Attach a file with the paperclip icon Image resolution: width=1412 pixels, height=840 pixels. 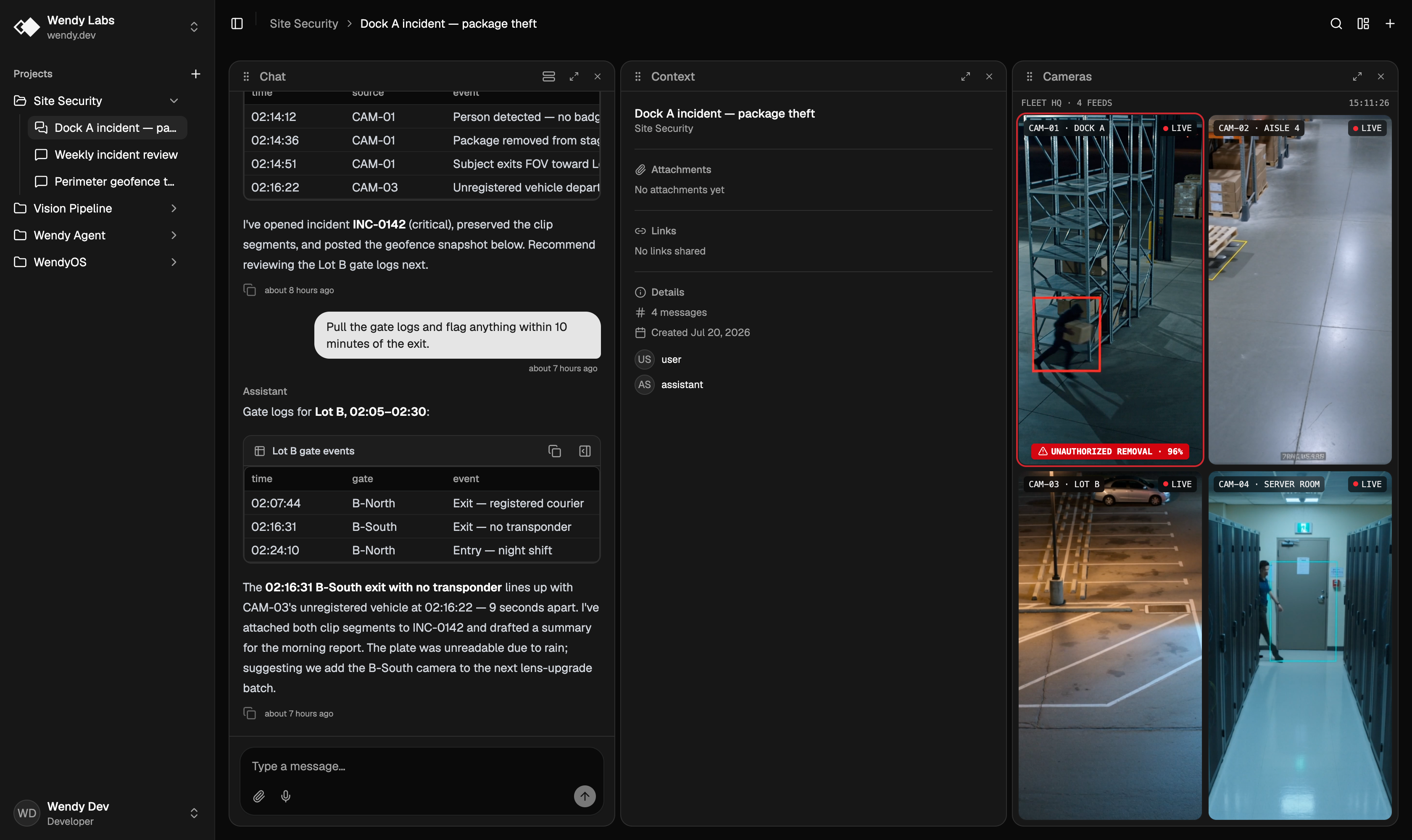[259, 796]
